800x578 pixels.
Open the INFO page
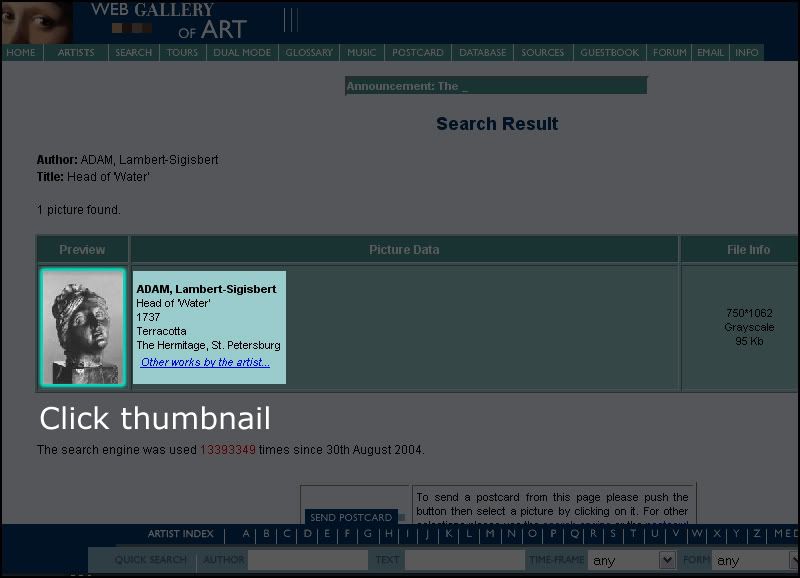click(747, 53)
